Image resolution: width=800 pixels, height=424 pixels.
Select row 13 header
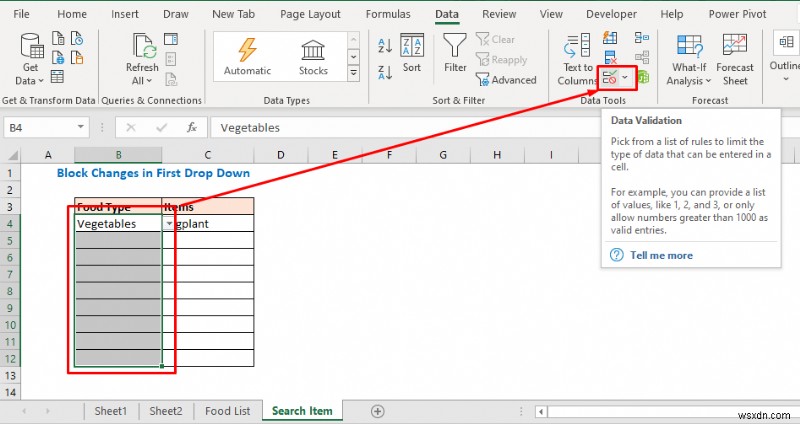10,376
